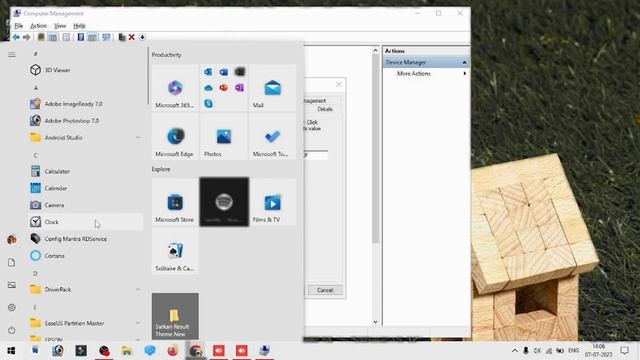Viewport: 640px width, 360px height.
Task: Click the red X uninstall toolbar icon
Action: tap(131, 37)
